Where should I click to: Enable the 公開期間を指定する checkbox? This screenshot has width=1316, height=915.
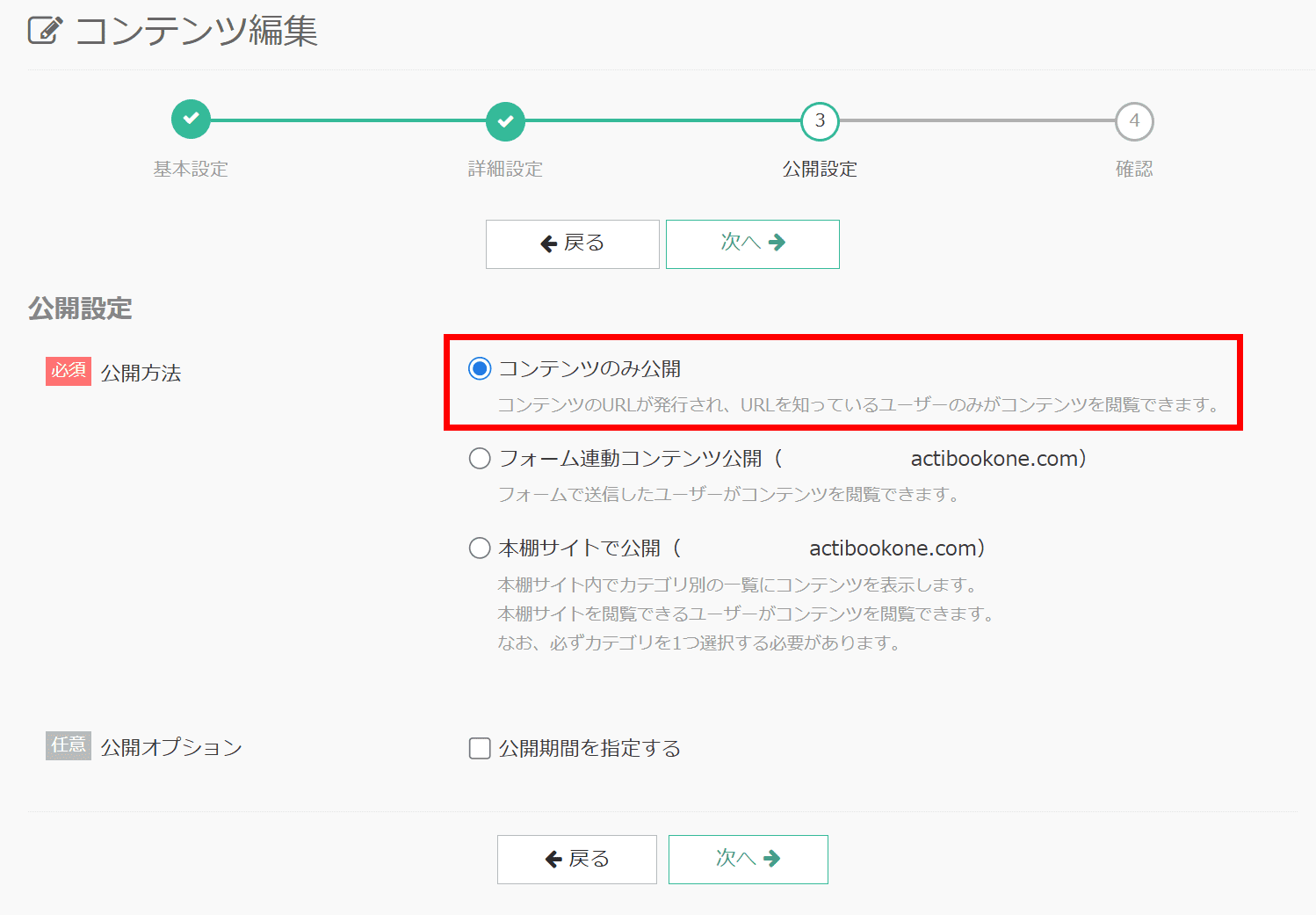pos(479,748)
